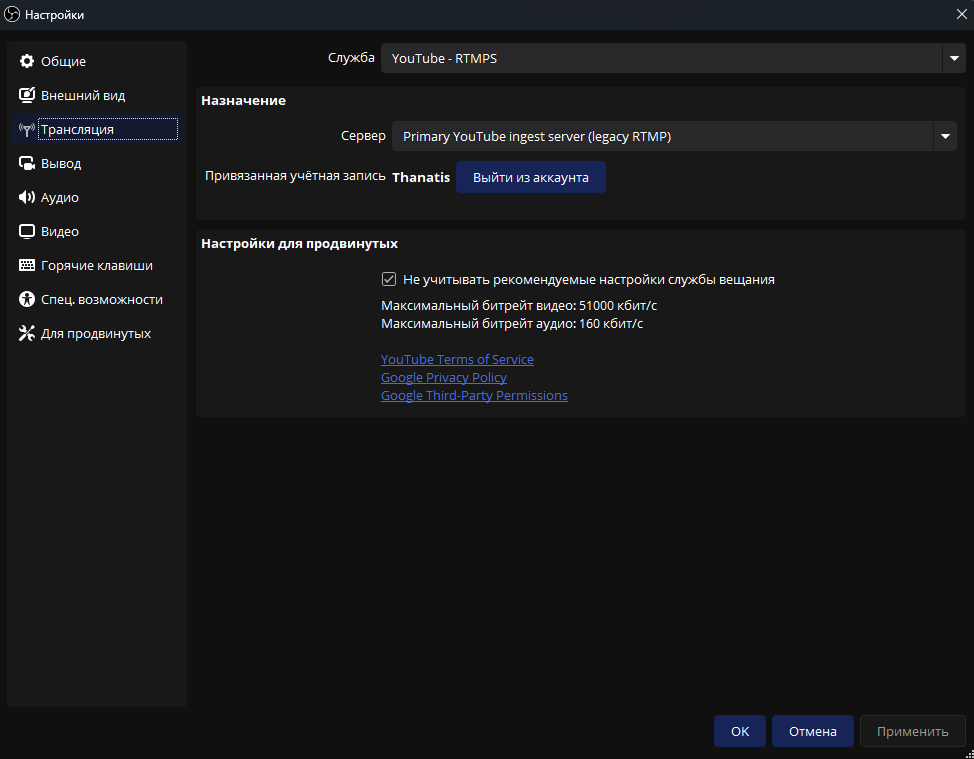Select the Трансляция section
974x759 pixels.
tap(95, 129)
